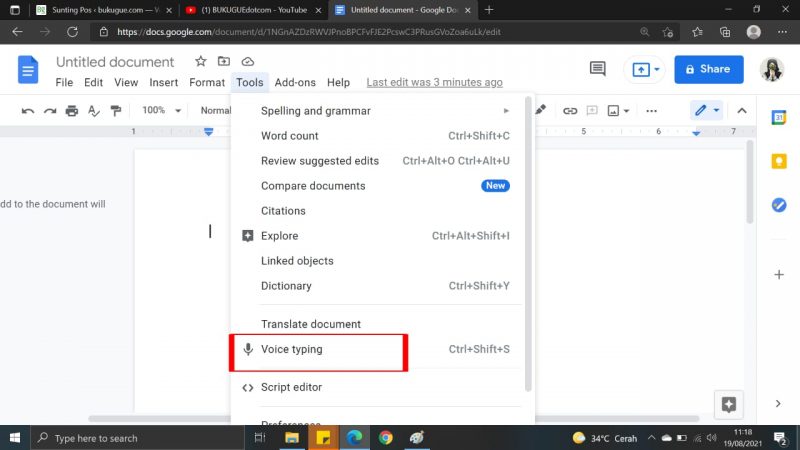Screen dimensions: 800x450
Task: Click the Spell check icon
Action: coord(94,111)
